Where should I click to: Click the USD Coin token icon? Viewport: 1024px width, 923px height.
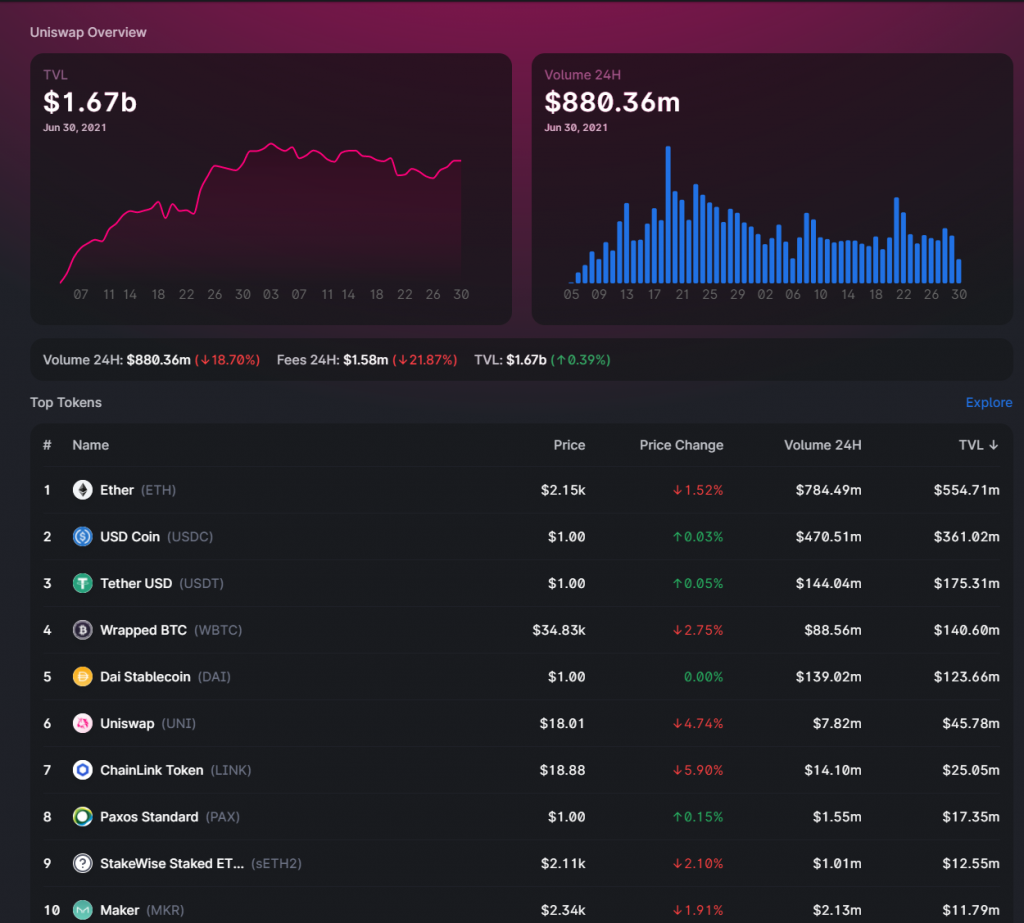(82, 536)
